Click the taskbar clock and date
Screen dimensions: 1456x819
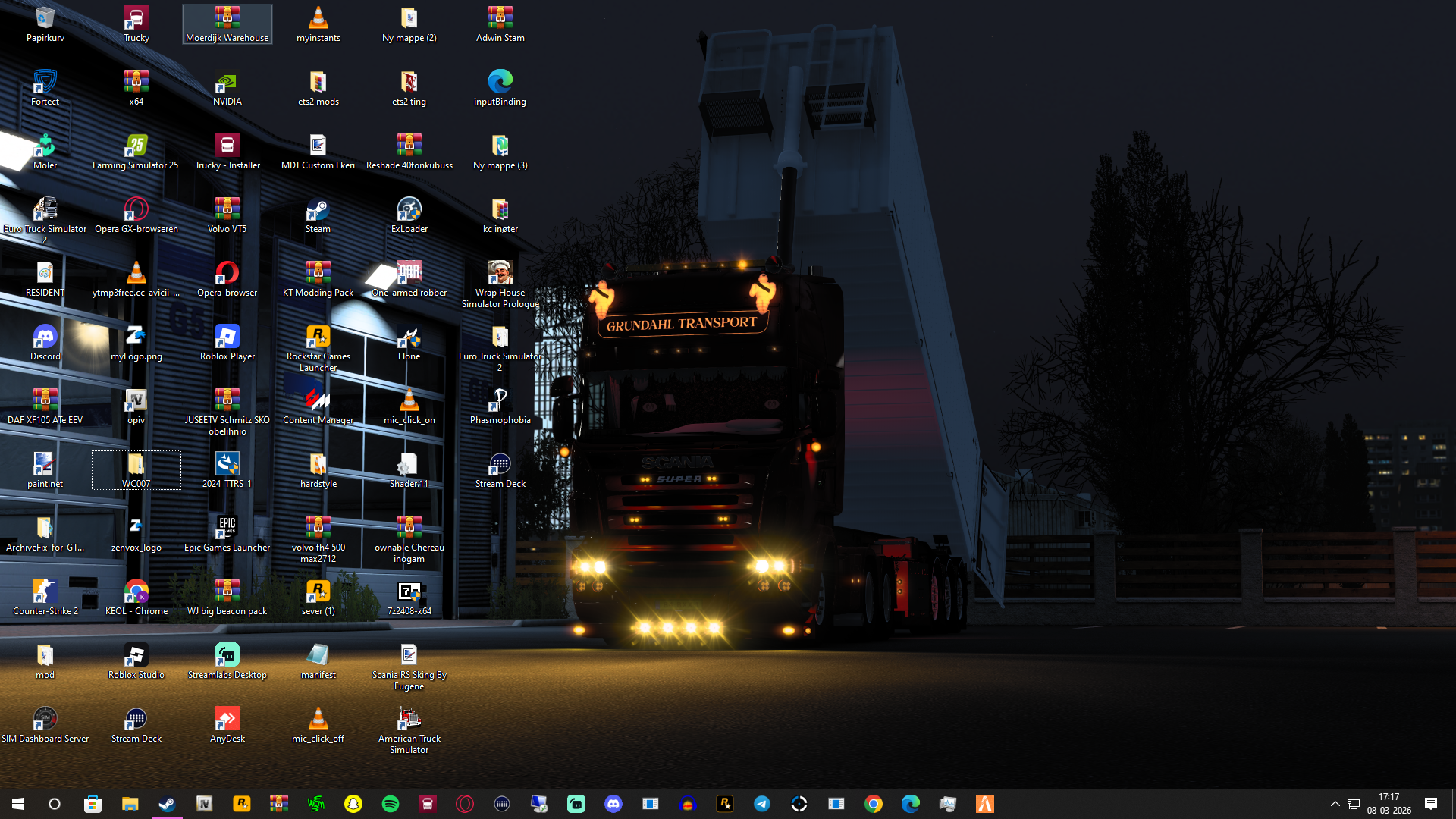(1389, 804)
